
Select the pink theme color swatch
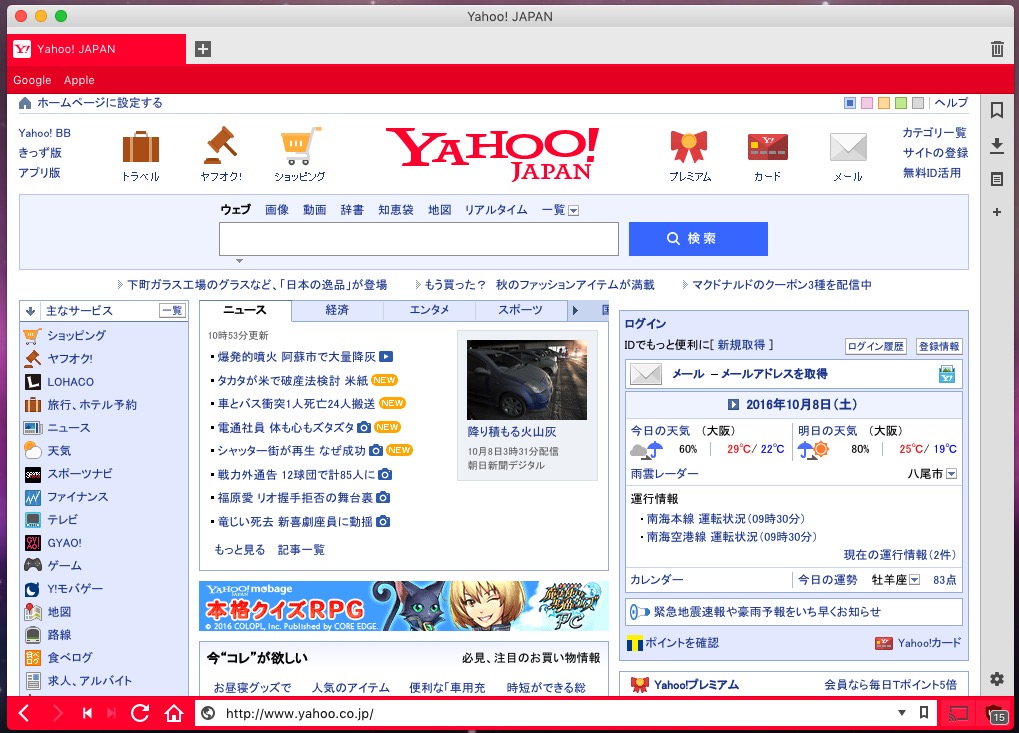point(866,103)
